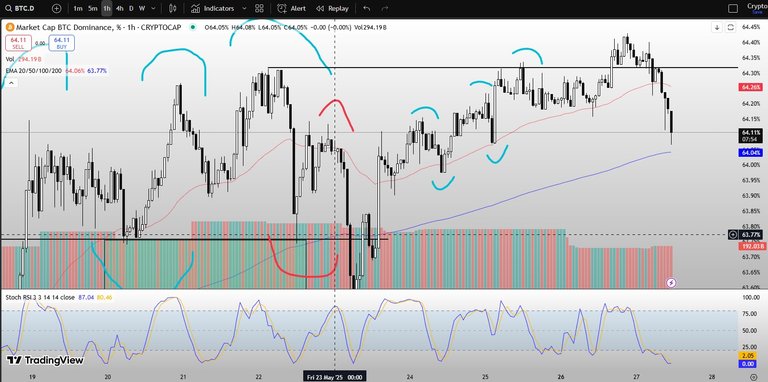Click the 63.90% price scale label

751,195
